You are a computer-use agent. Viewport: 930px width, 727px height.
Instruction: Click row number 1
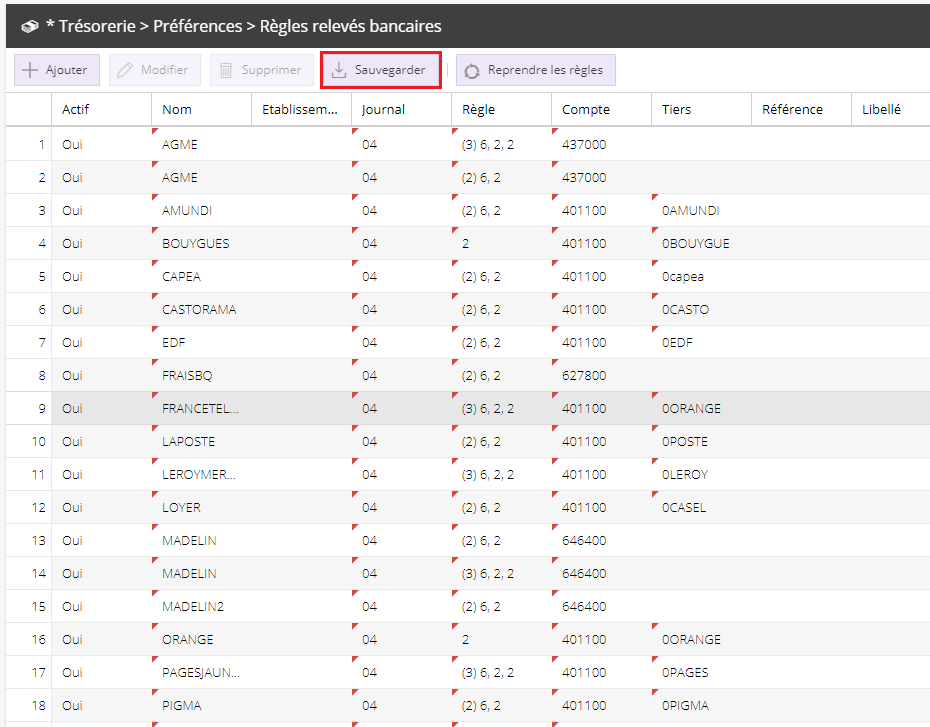click(28, 145)
